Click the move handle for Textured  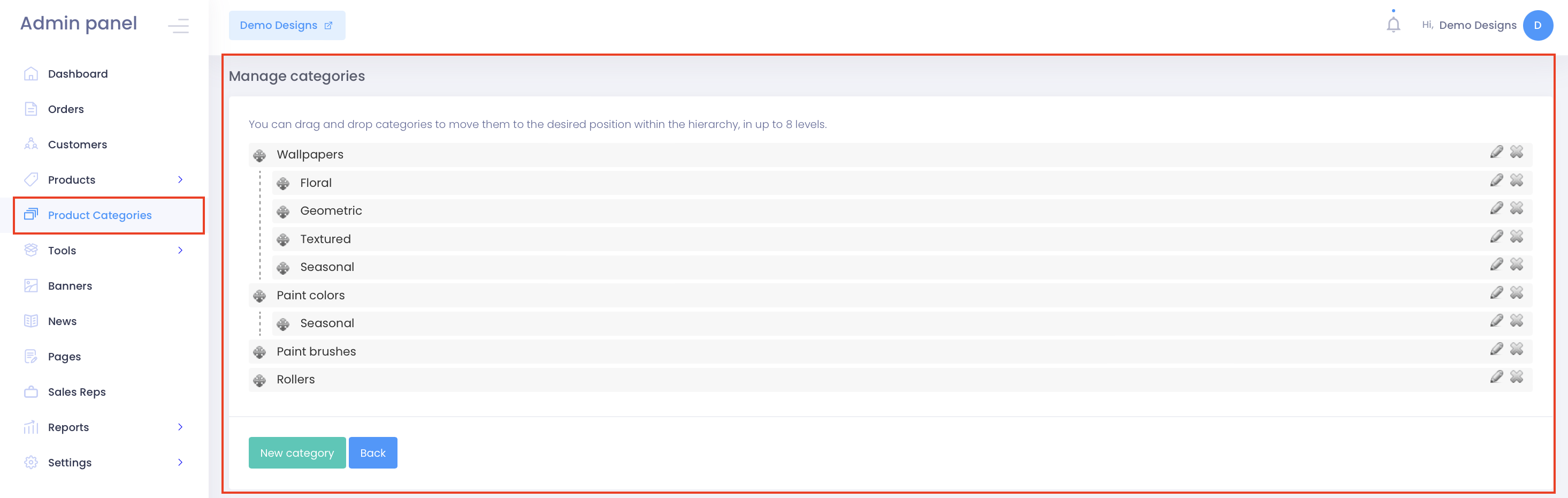click(x=283, y=239)
